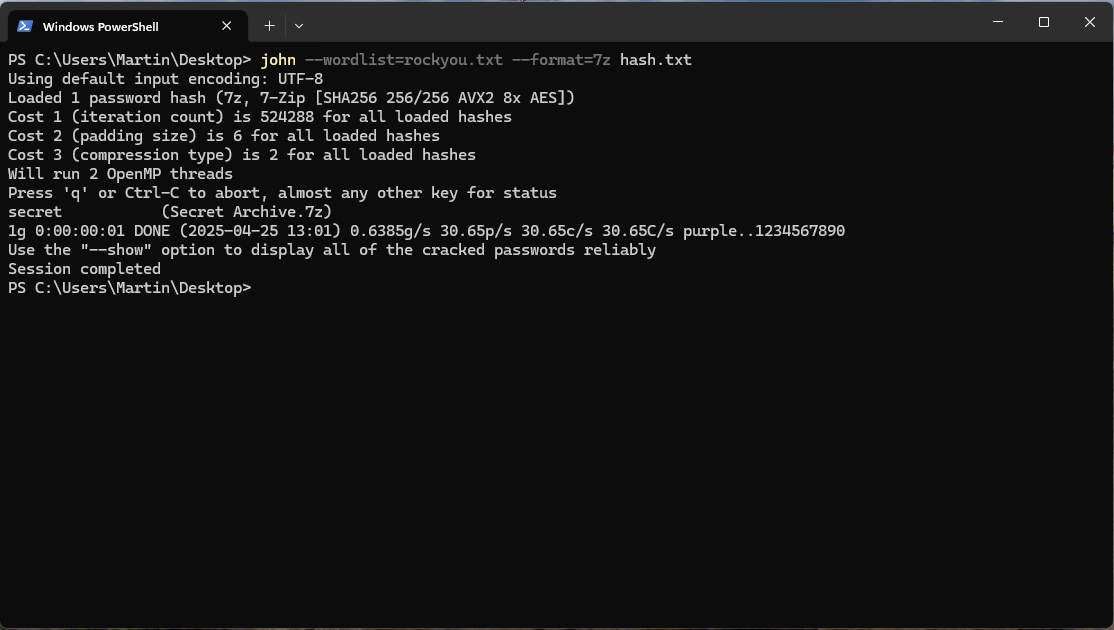Click the "Session completed" line
The height and width of the screenshot is (630, 1114).
click(x=85, y=269)
